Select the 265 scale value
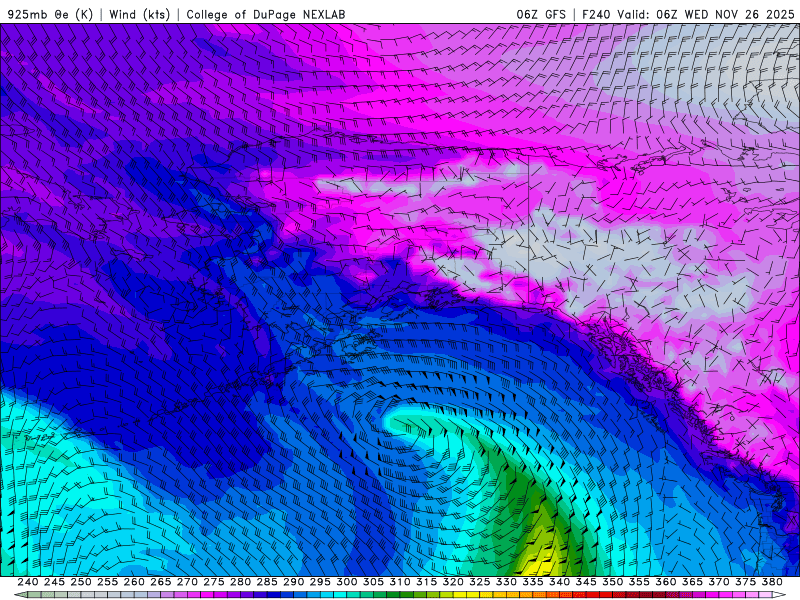Screen dimensions: 800x600 click(x=160, y=582)
